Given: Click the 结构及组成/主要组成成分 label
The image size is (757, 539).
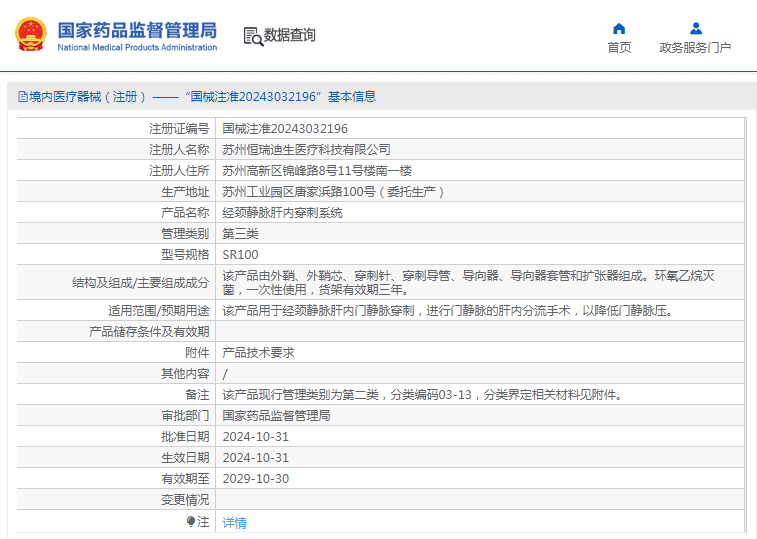Looking at the screenshot, I should point(140,283).
